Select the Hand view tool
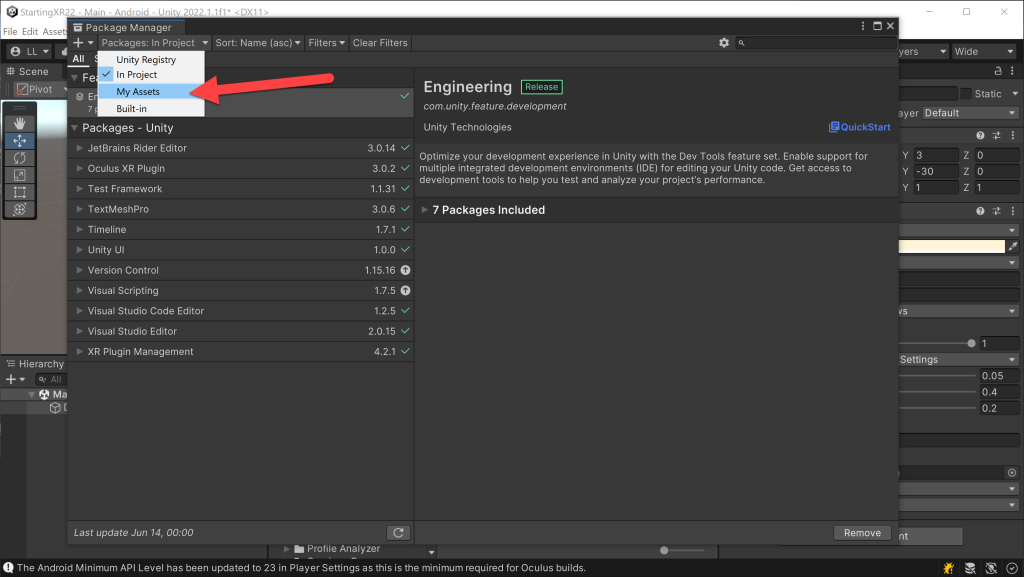The height and width of the screenshot is (577, 1024). tap(20, 123)
